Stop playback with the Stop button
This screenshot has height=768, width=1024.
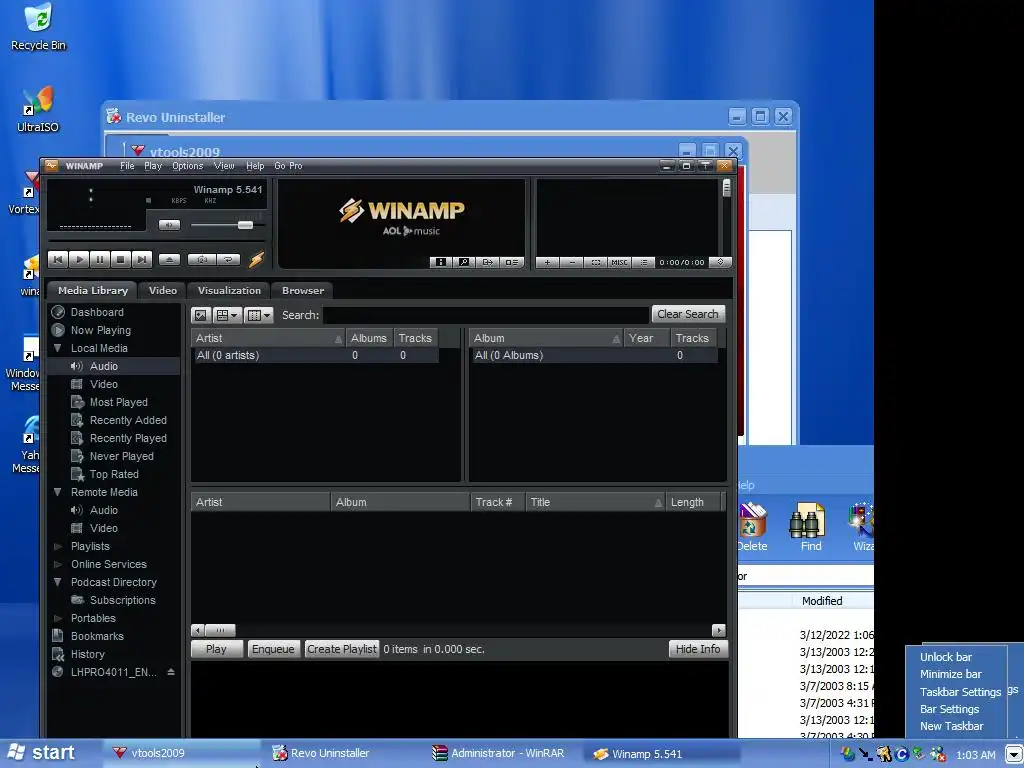(121, 260)
